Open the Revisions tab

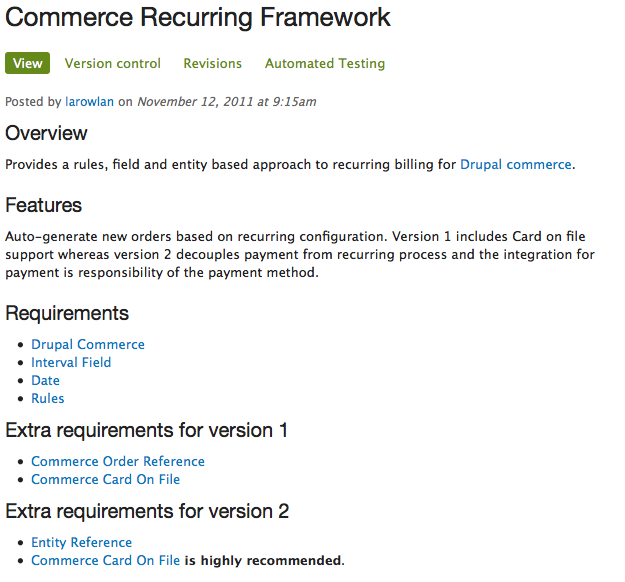212,63
